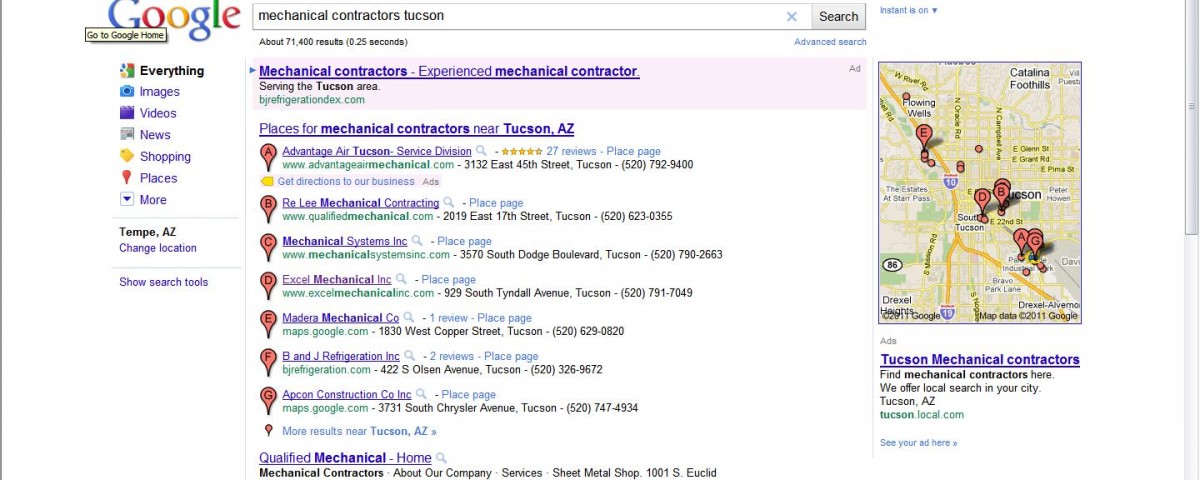Select the Everything filter icon
Image resolution: width=1200 pixels, height=480 pixels.
pos(127,70)
